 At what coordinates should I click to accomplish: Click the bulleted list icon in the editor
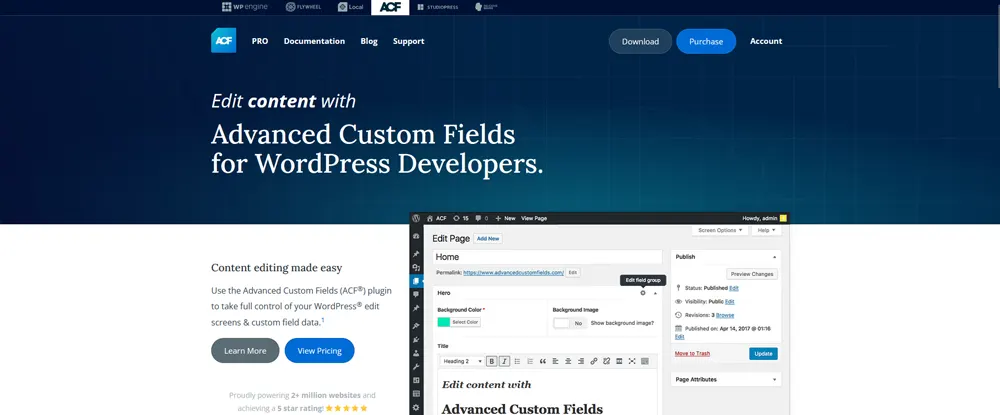pos(517,361)
